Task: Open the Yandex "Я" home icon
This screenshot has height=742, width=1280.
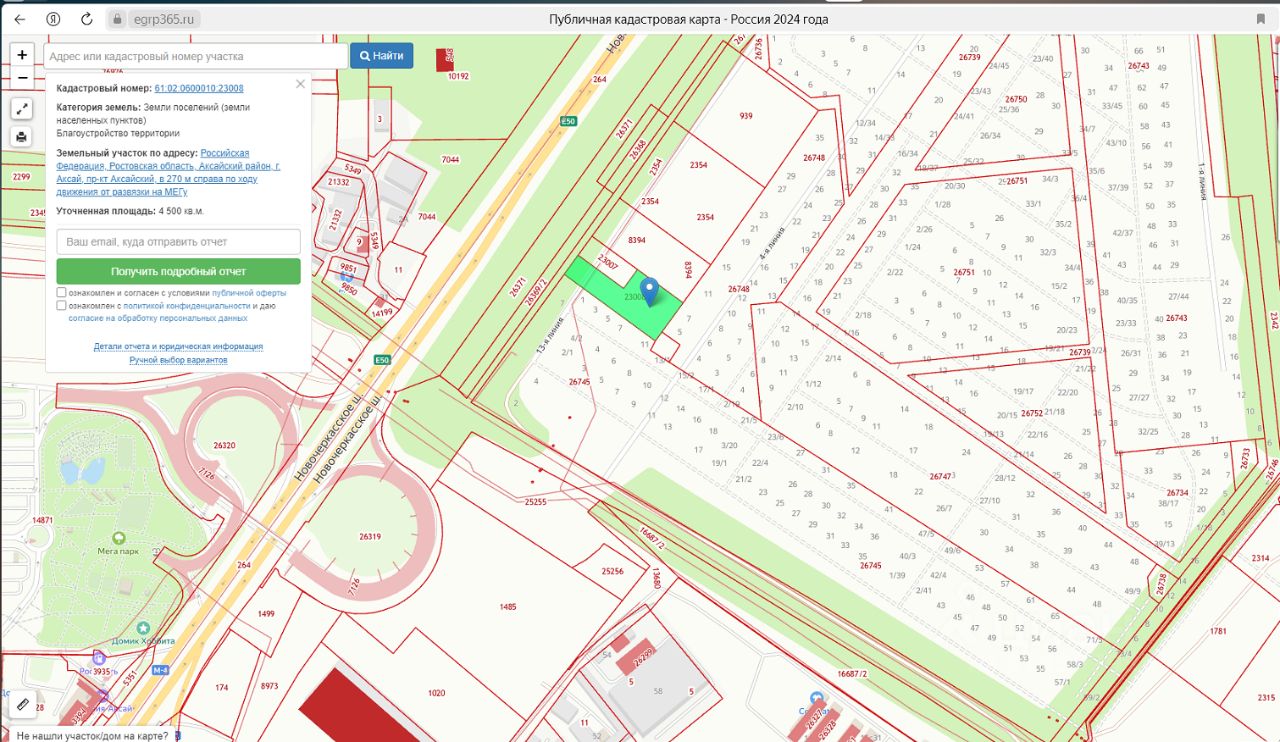Action: pos(53,19)
